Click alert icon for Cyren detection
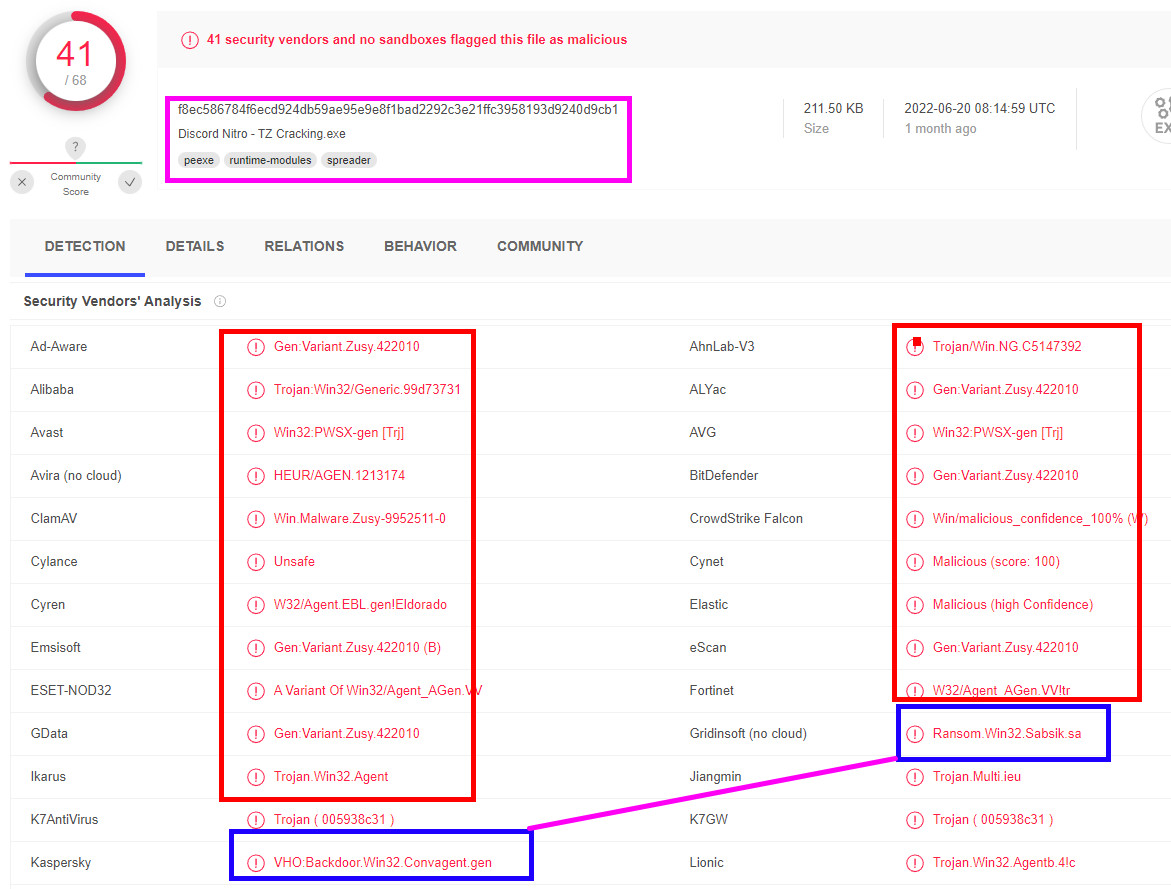1171x889 pixels. click(x=255, y=604)
